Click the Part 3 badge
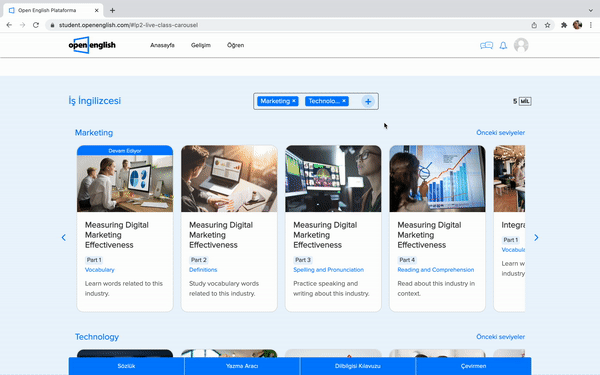600x375 pixels. pos(303,260)
